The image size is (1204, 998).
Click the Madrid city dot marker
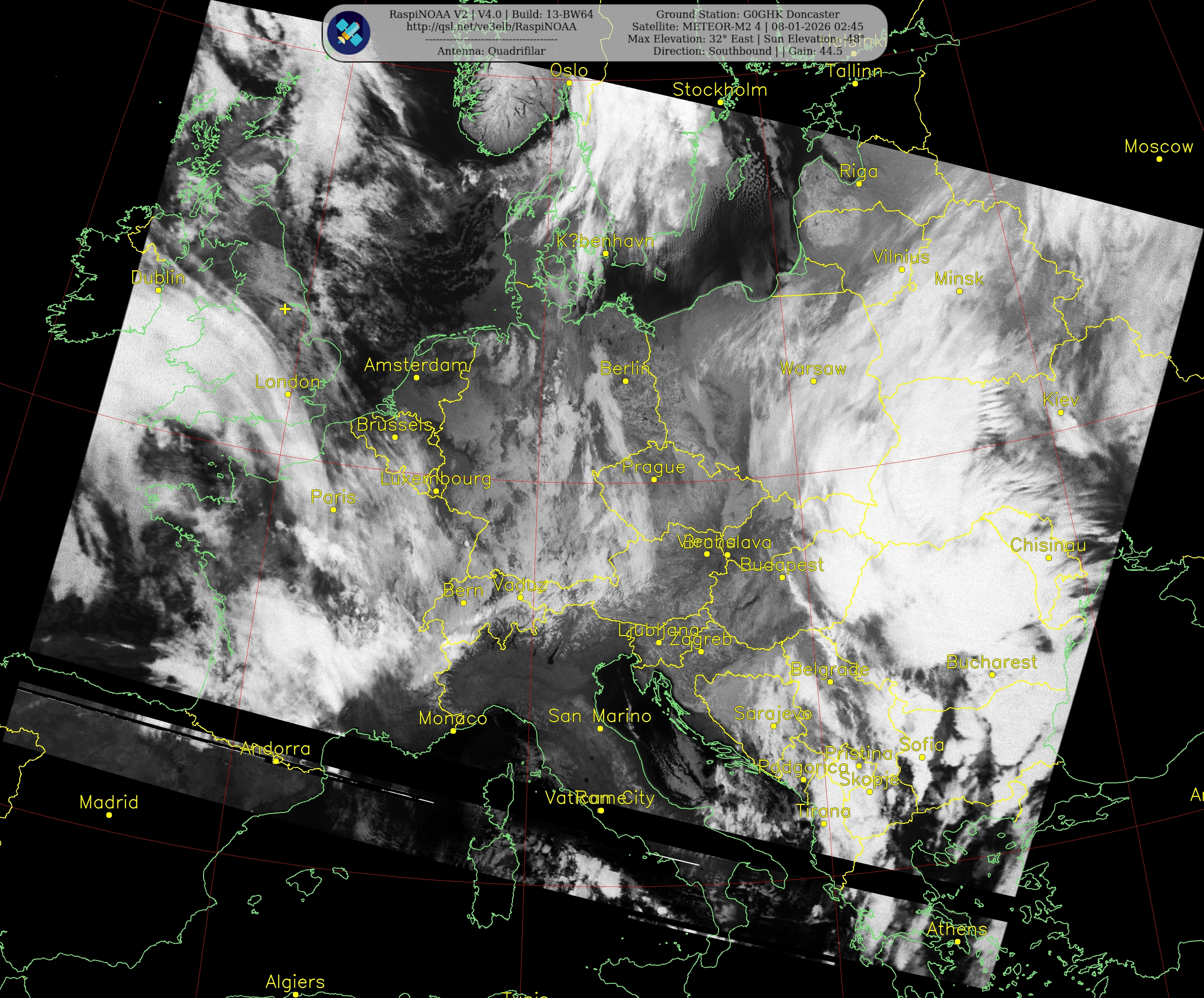(x=109, y=815)
